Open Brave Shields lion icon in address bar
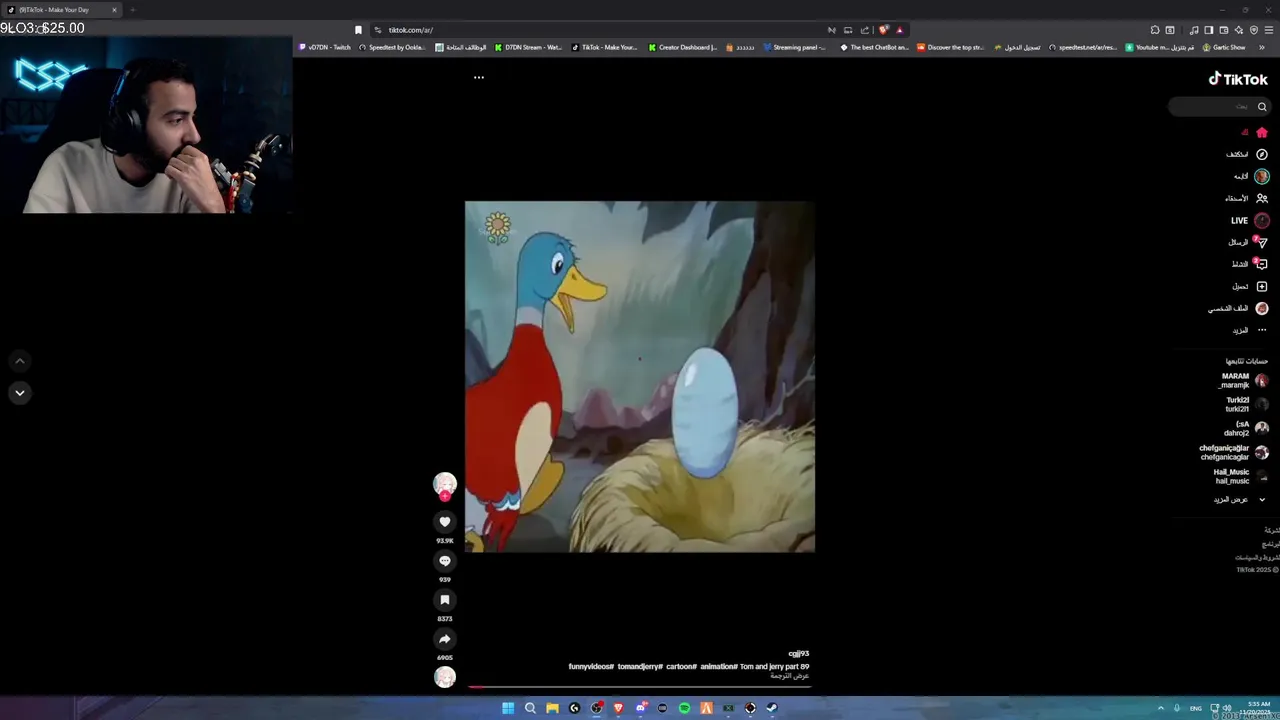This screenshot has height=720, width=1280. click(x=883, y=30)
